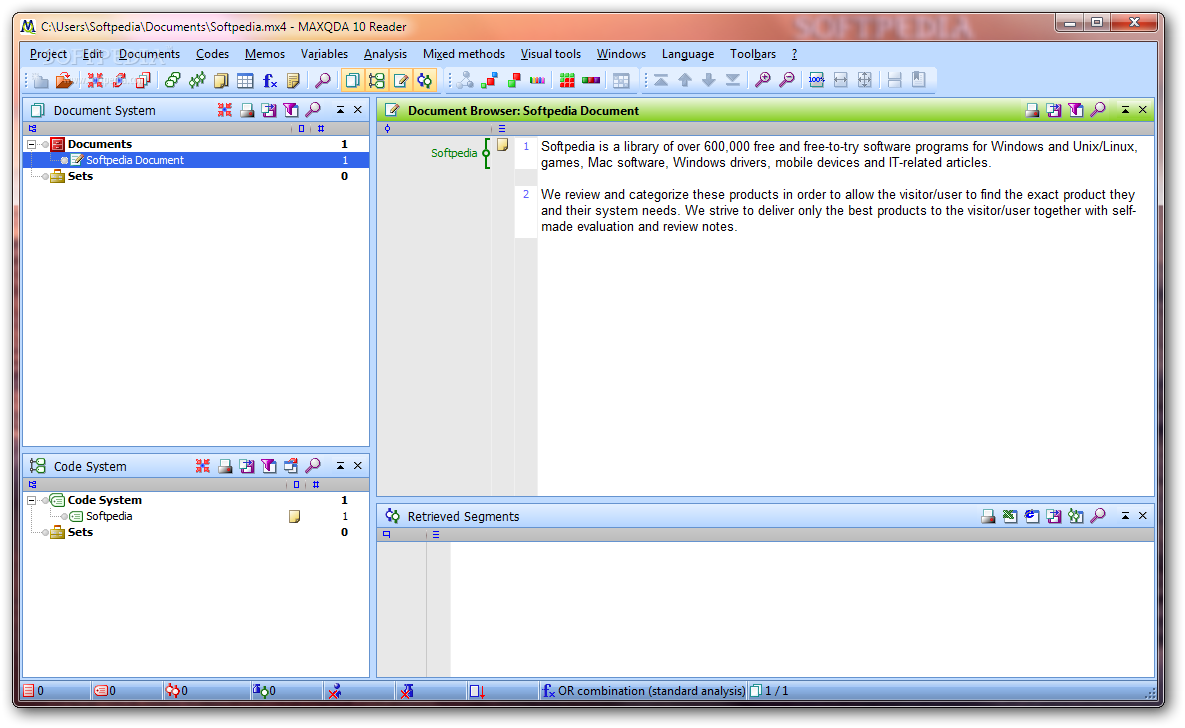Collapse the Code System tree node
The image size is (1185, 728).
click(x=32, y=500)
